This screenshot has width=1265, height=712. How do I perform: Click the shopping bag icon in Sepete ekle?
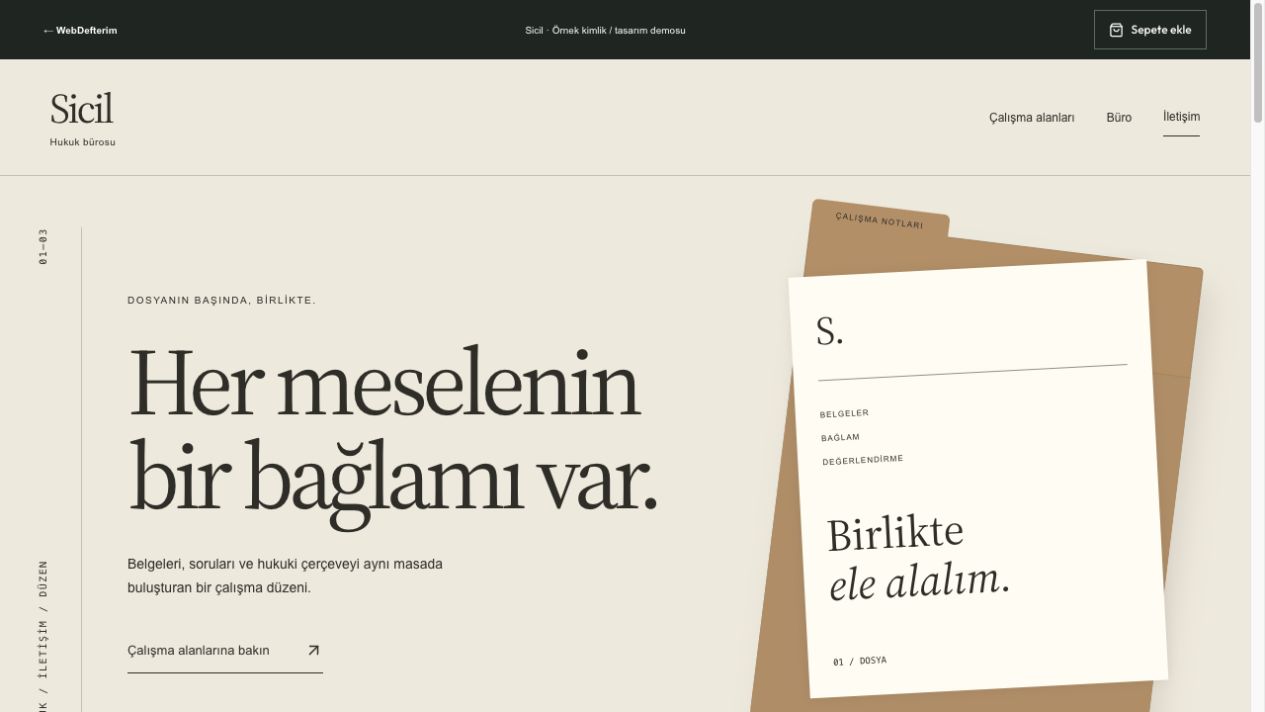point(1116,30)
